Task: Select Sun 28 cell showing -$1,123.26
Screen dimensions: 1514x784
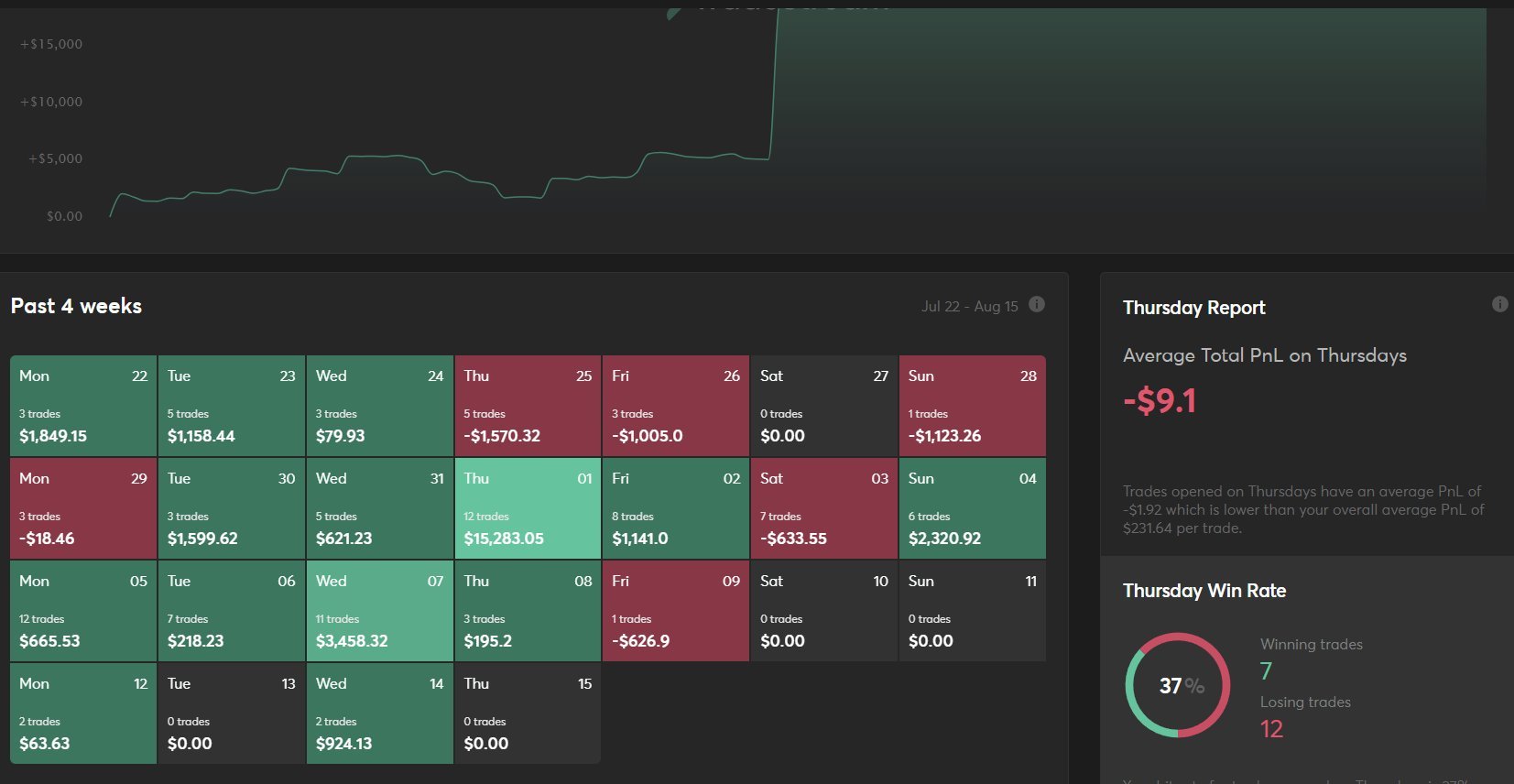Action: 973,406
